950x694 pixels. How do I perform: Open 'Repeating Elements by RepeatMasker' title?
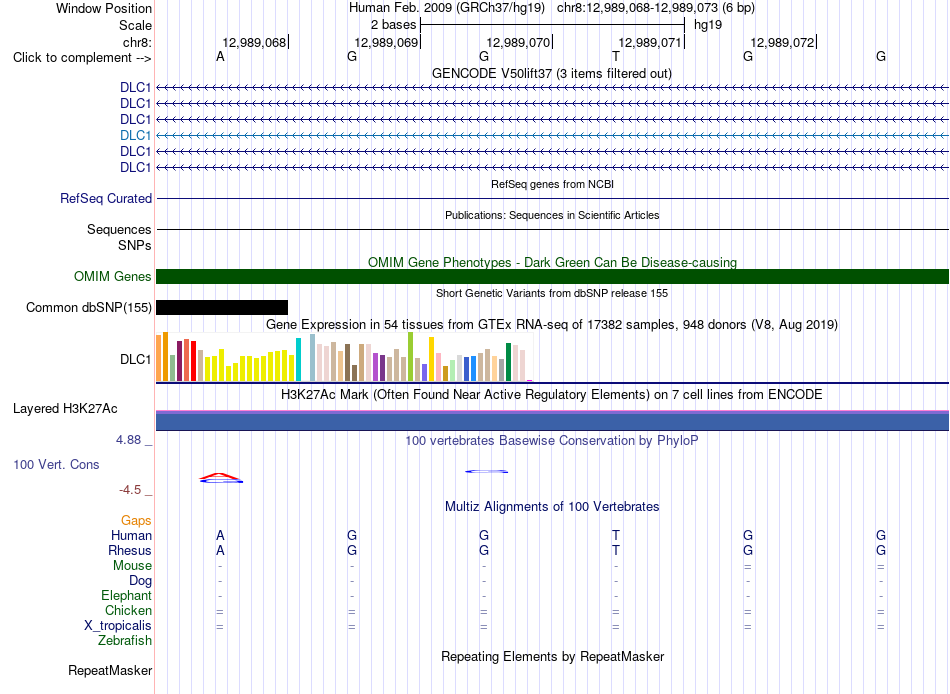pyautogui.click(x=552, y=656)
